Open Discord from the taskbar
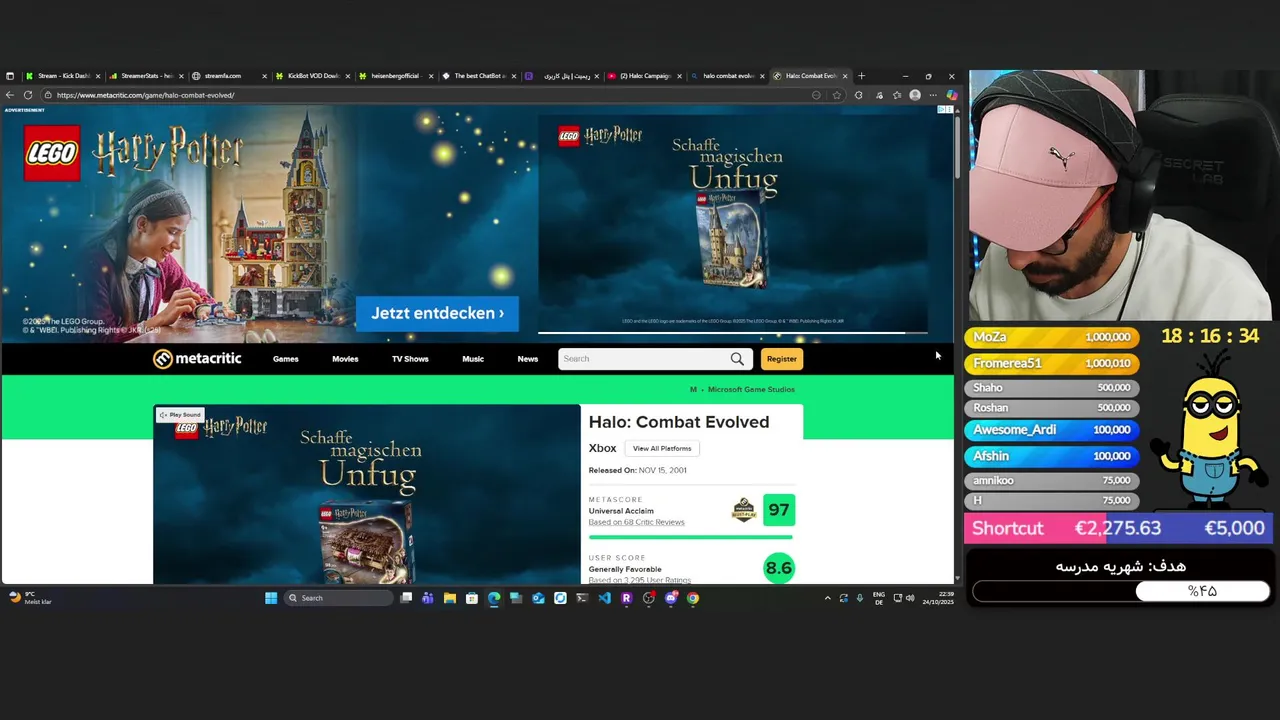This screenshot has height=720, width=1280. coord(670,598)
